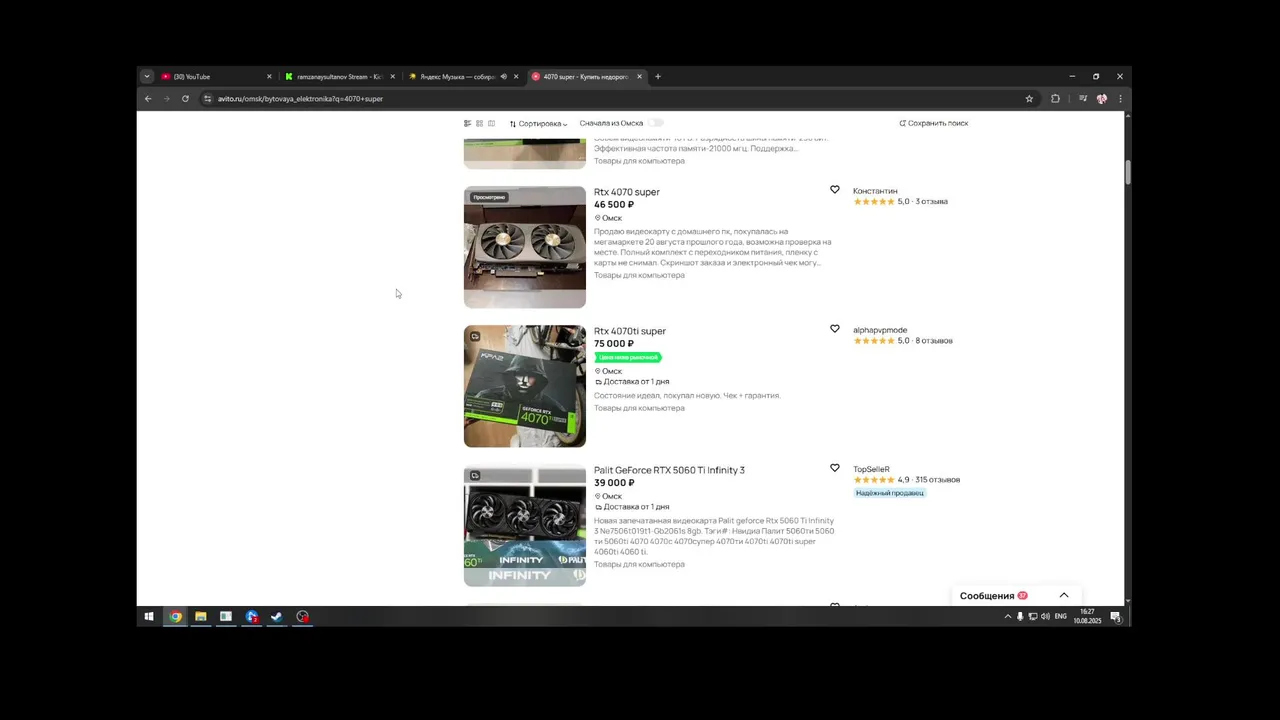Switch to list view layout icon
Viewport: 1280px width, 720px height.
pos(467,124)
